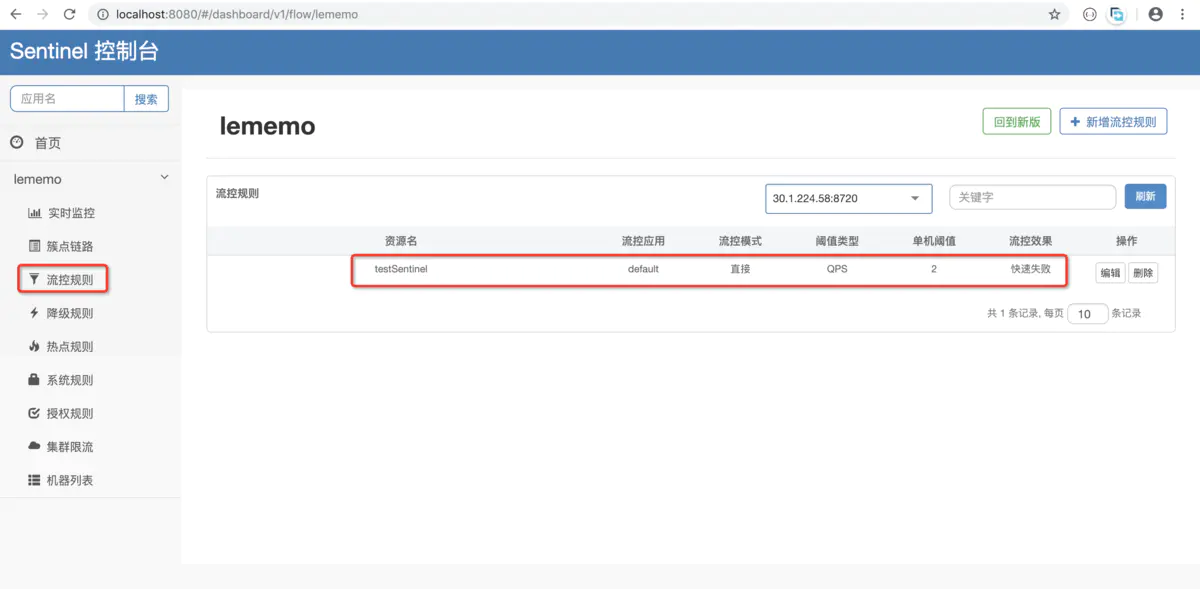Go back with the browser back arrow

pyautogui.click(x=16, y=15)
